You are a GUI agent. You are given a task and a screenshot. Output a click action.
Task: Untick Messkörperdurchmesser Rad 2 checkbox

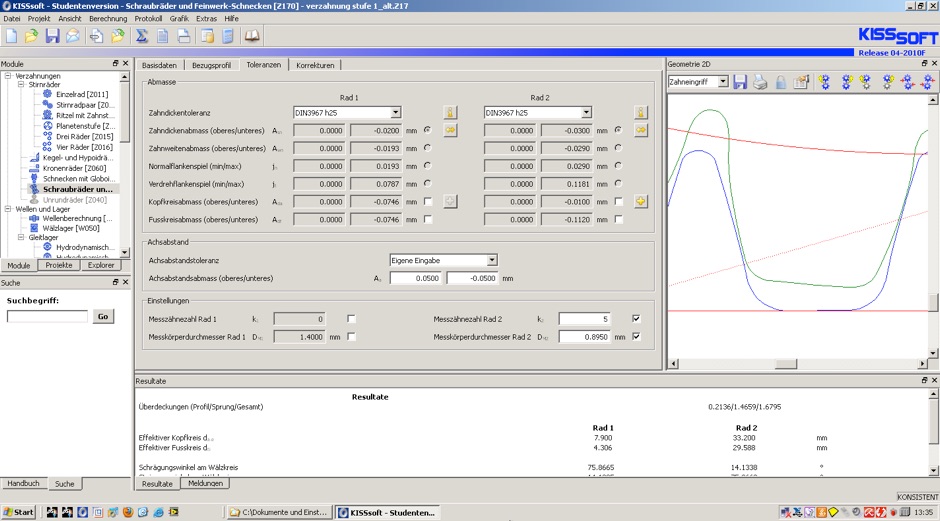coord(636,337)
